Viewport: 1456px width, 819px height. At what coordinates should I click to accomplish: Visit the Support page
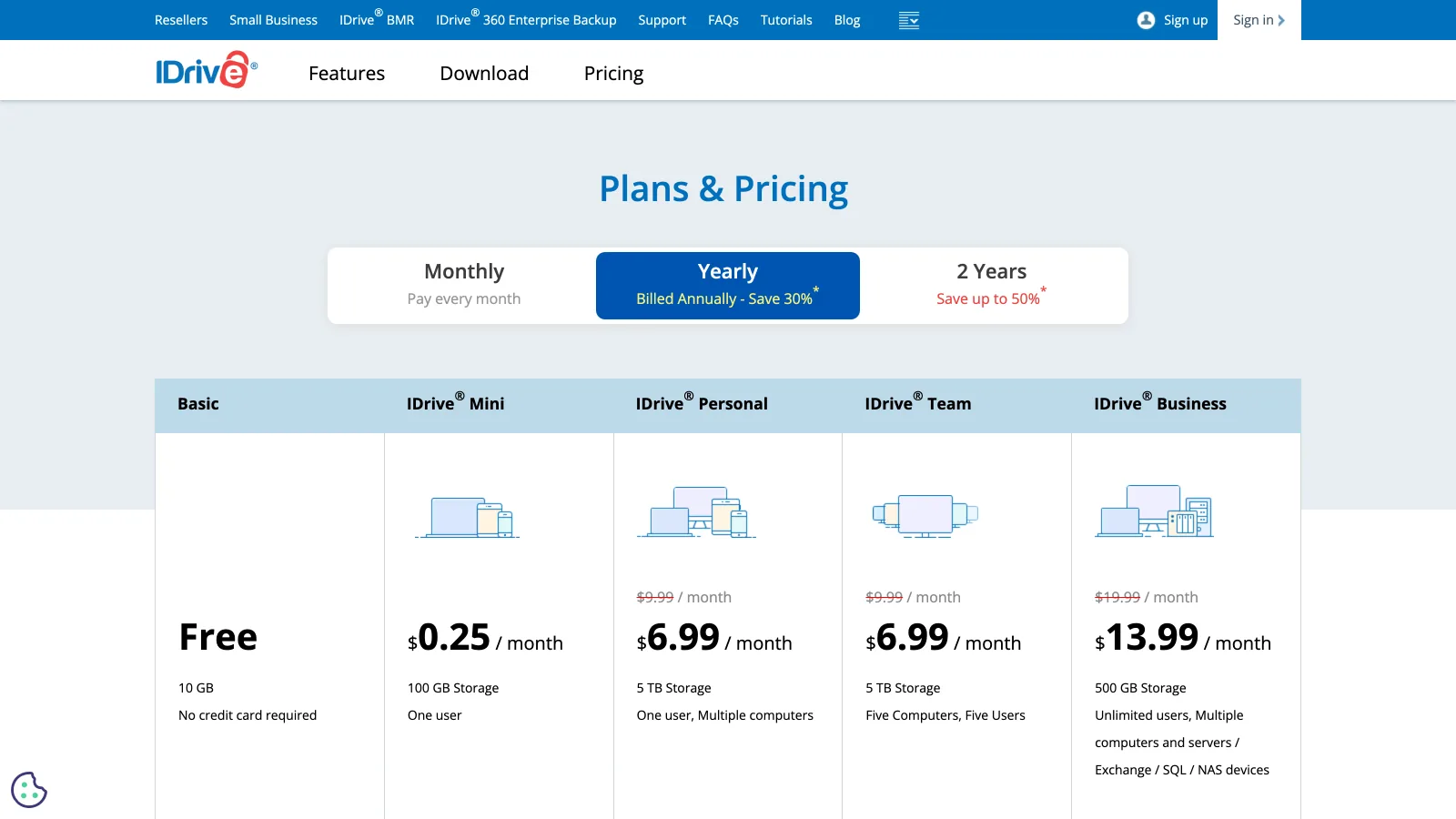coord(662,20)
